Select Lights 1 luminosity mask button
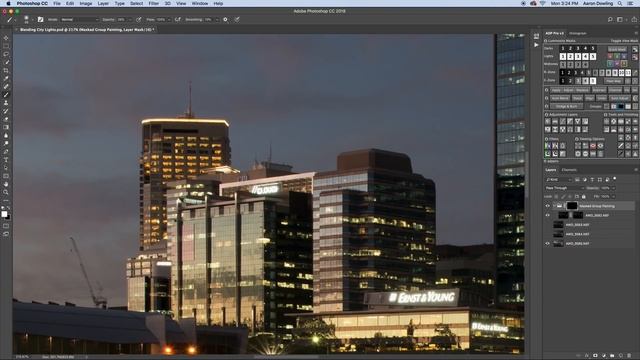Viewport: 640px width, 360px height. (x=563, y=56)
